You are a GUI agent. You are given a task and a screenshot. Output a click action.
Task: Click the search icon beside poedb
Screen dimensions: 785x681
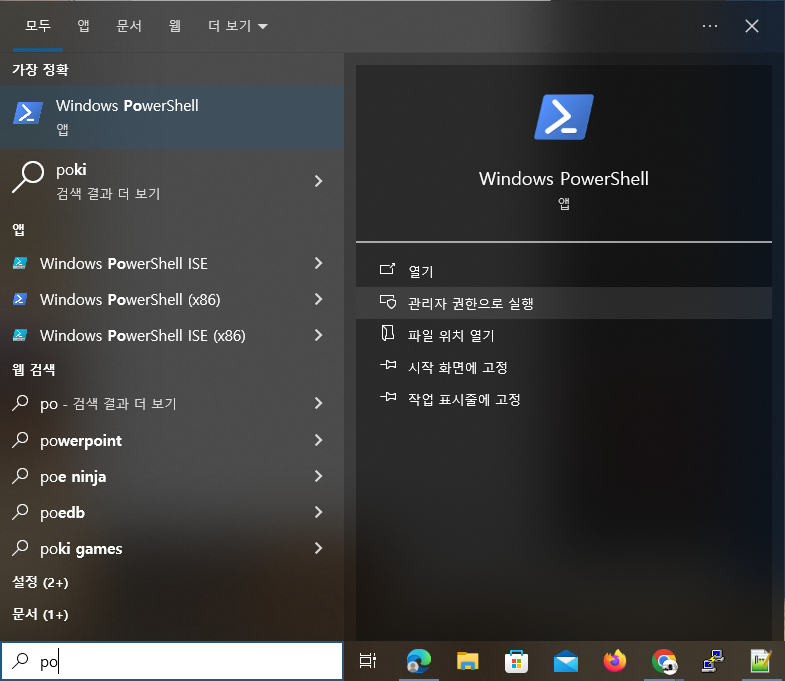click(20, 512)
